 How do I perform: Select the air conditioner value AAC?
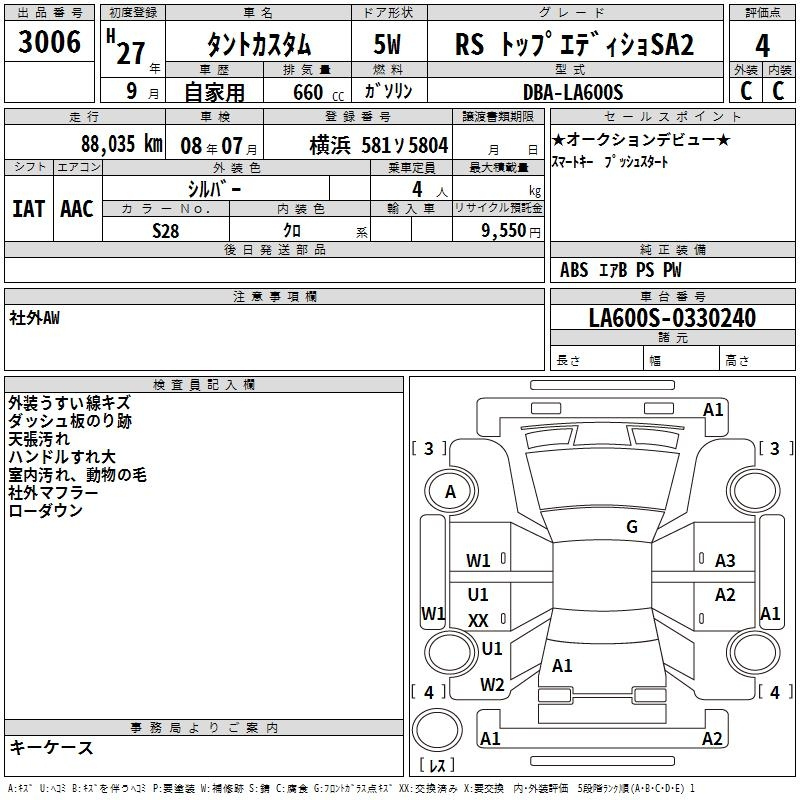pos(77,209)
